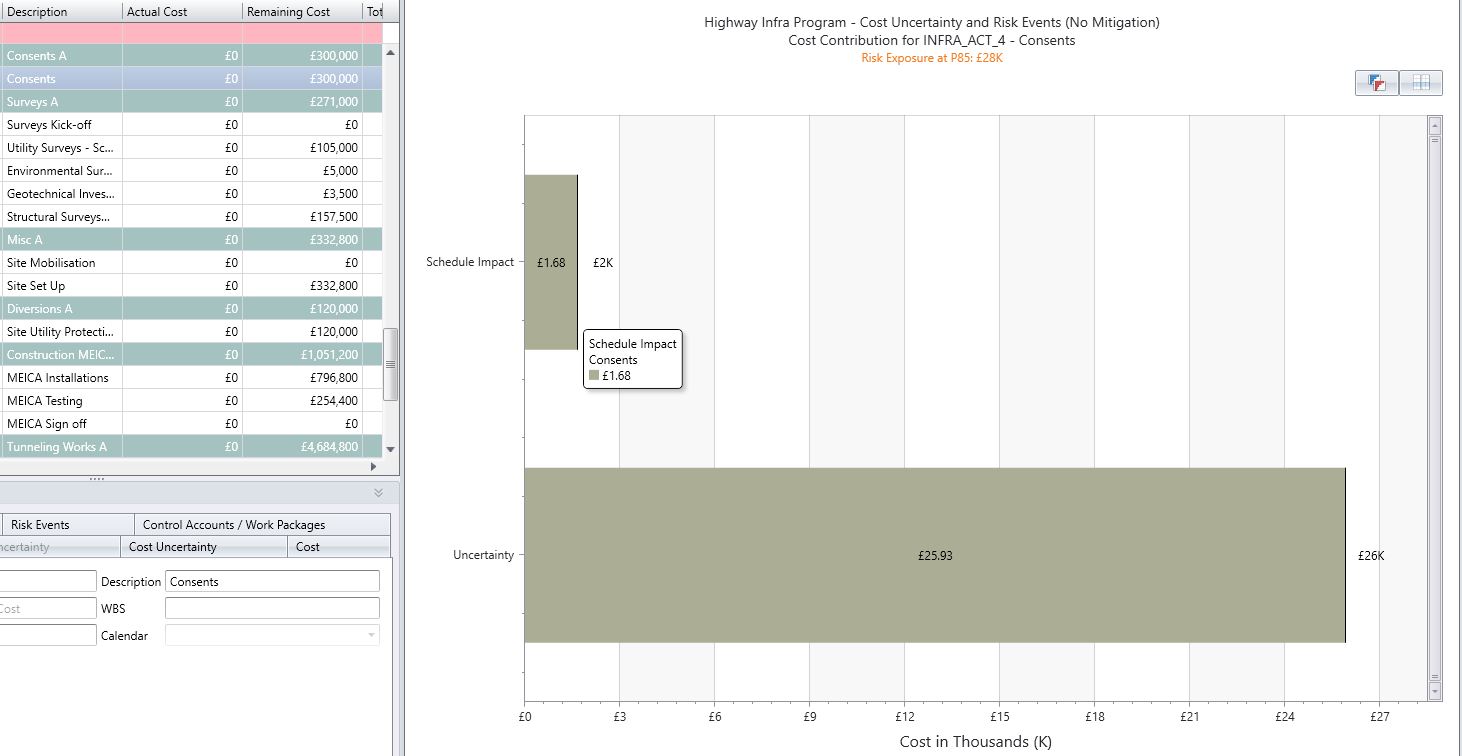The height and width of the screenshot is (756, 1462).
Task: Select the Consents A row in the grid
Action: [60, 56]
